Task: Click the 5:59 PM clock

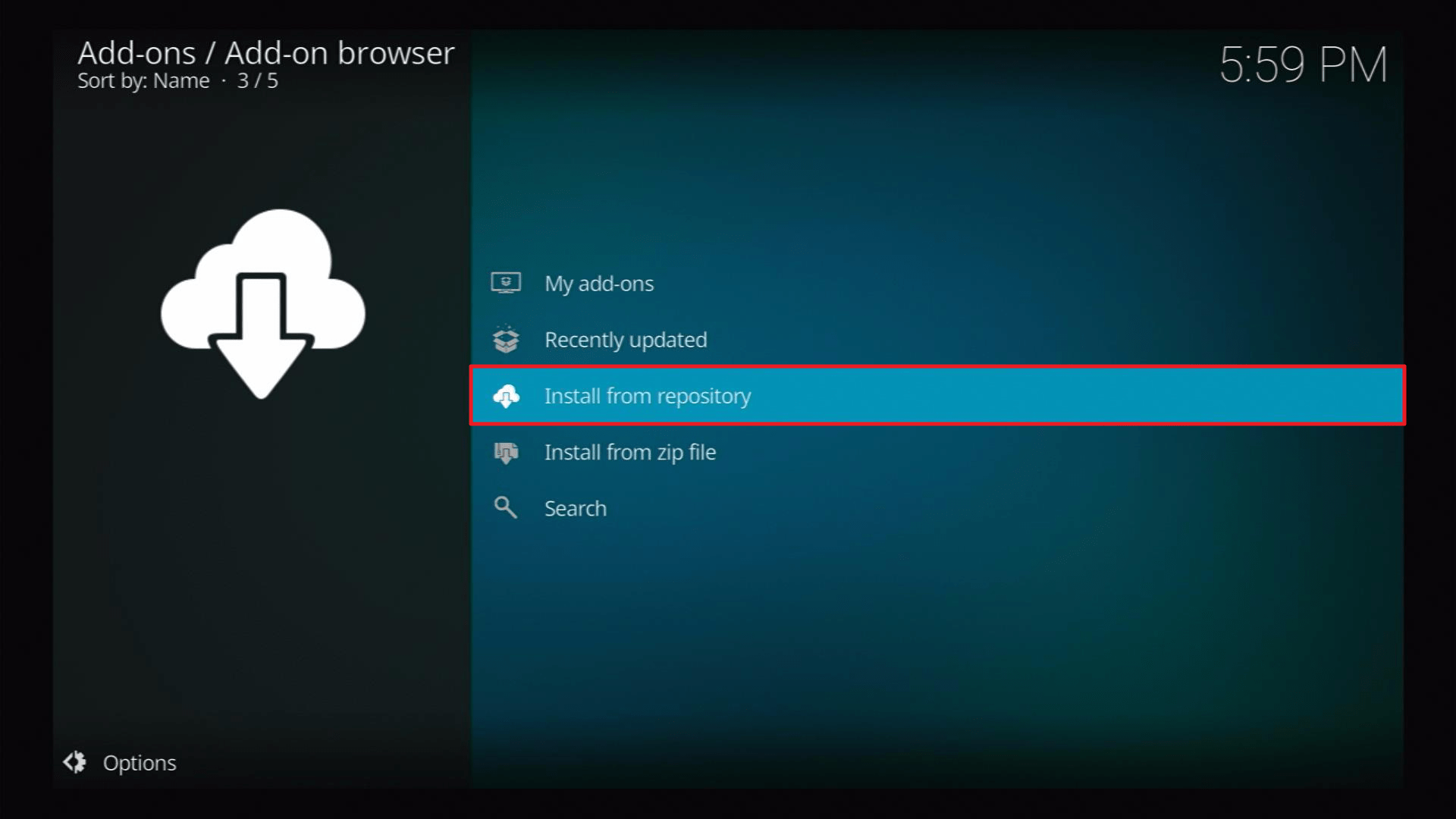Action: click(1303, 64)
